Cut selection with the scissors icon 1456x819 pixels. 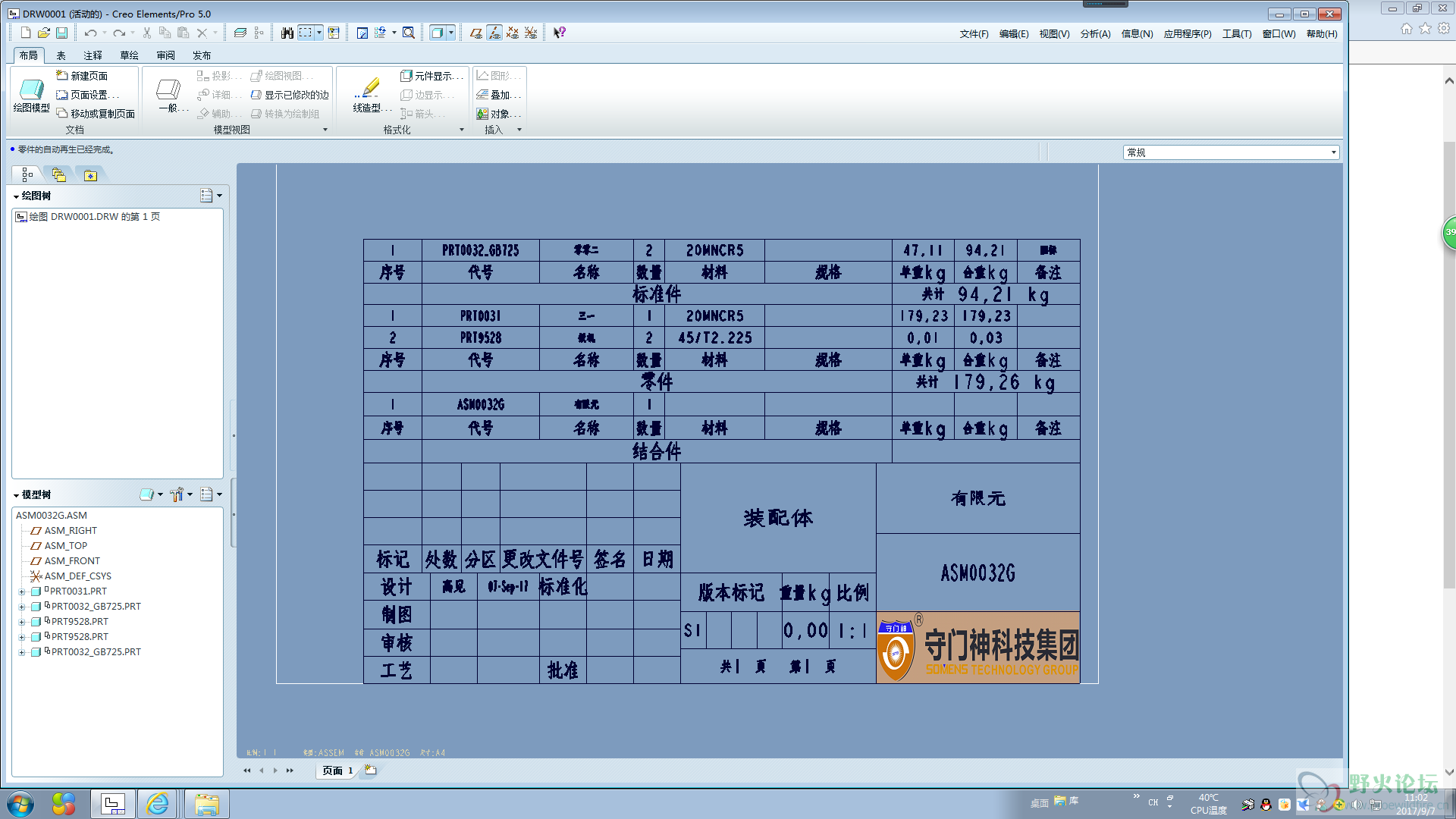pos(146,33)
